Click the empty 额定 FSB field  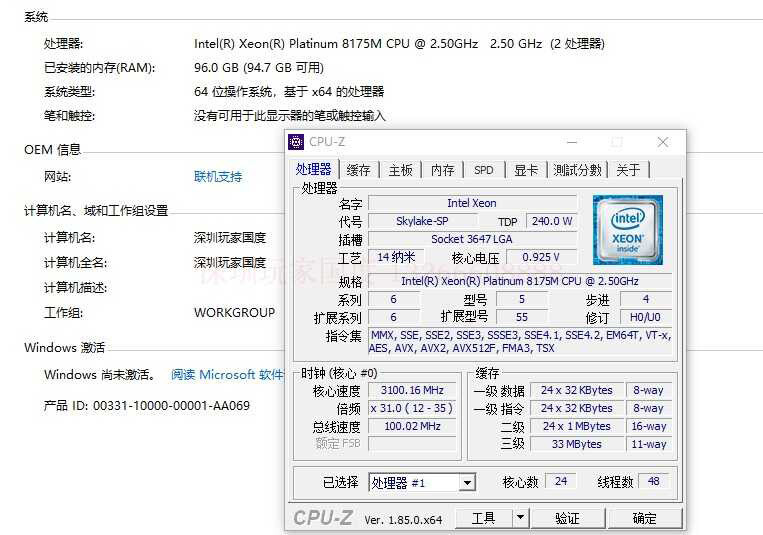click(x=412, y=443)
